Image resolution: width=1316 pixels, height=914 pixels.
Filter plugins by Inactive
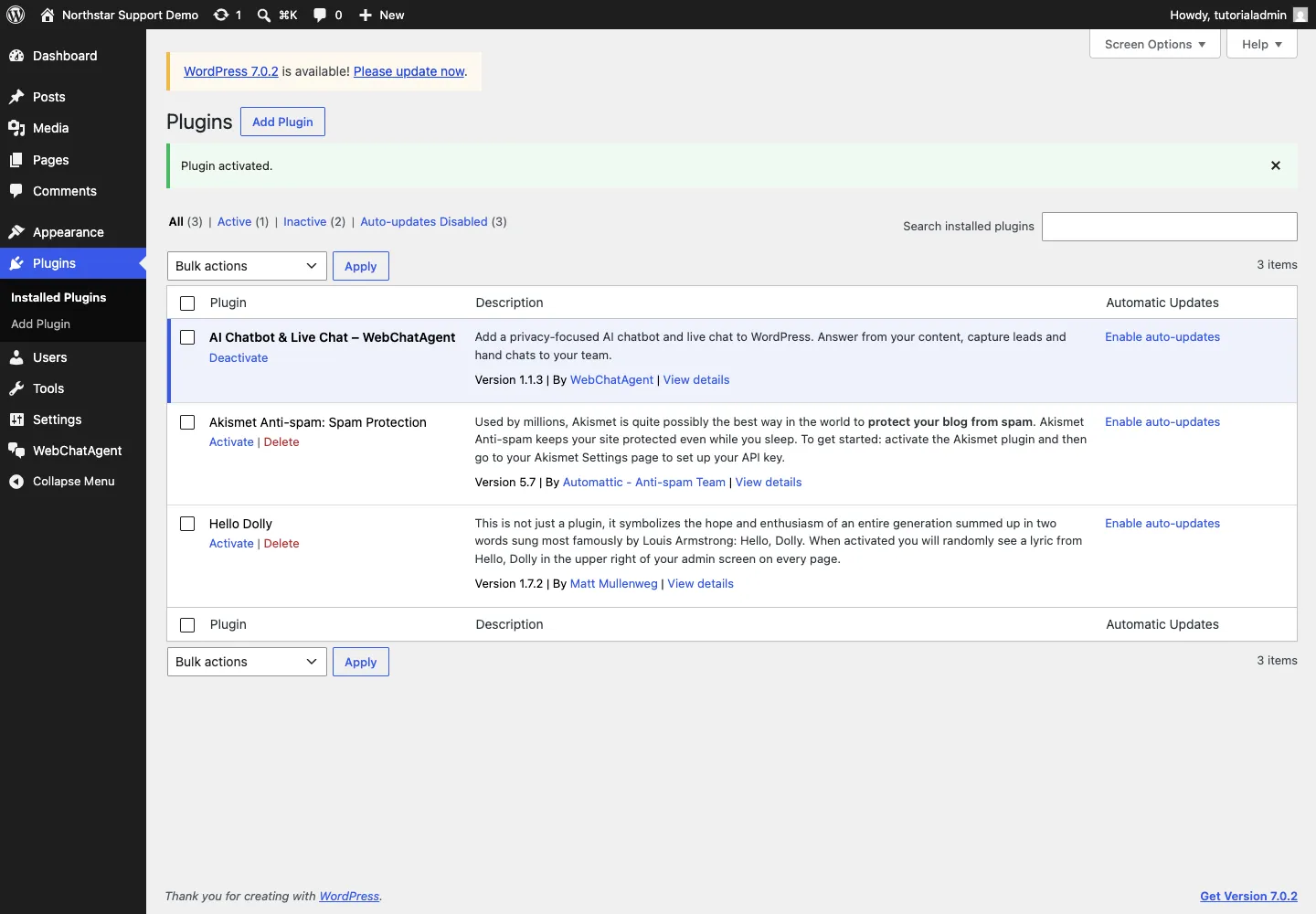[305, 221]
